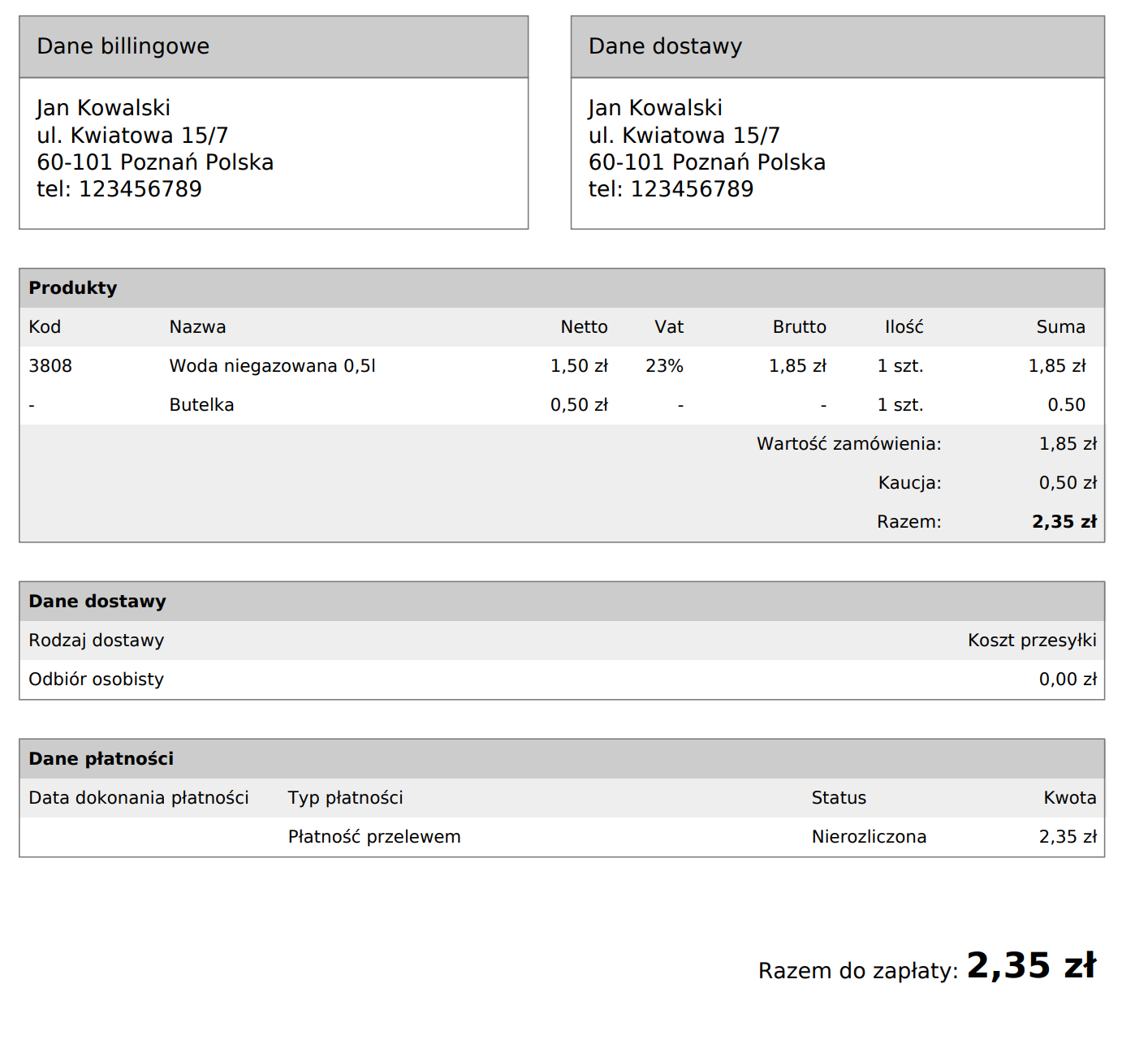1148x1044 pixels.
Task: Select the 'Butelka' row name
Action: pyautogui.click(x=201, y=405)
